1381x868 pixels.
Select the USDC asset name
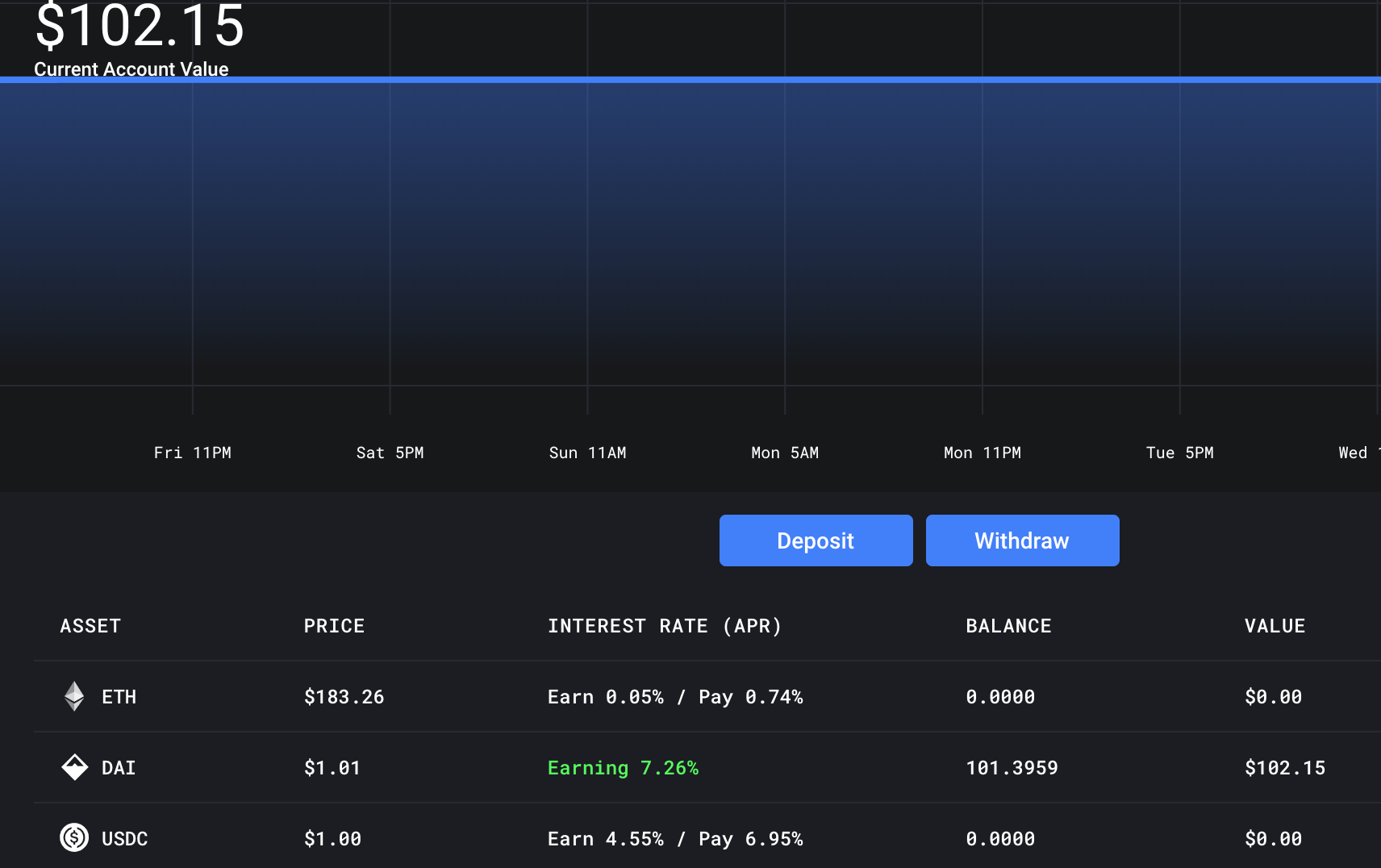(124, 839)
